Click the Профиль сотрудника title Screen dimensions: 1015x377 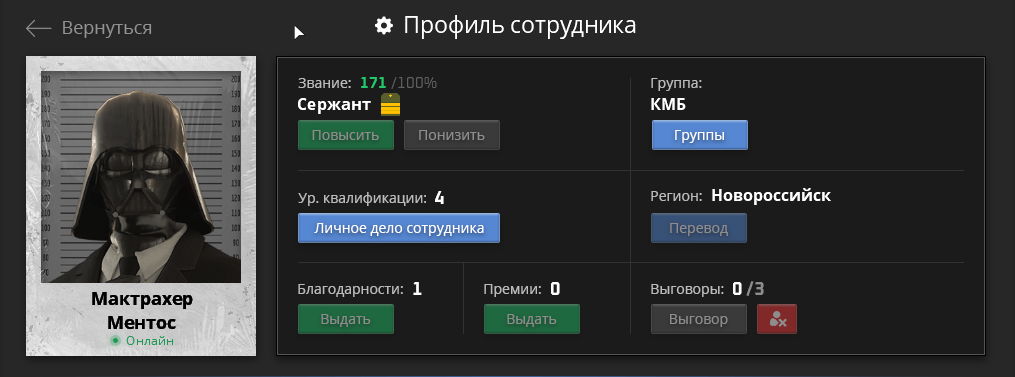coord(520,26)
